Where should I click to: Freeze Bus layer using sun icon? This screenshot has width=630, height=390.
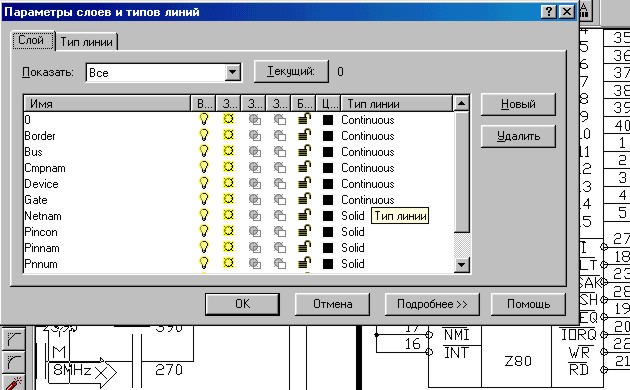(x=229, y=151)
